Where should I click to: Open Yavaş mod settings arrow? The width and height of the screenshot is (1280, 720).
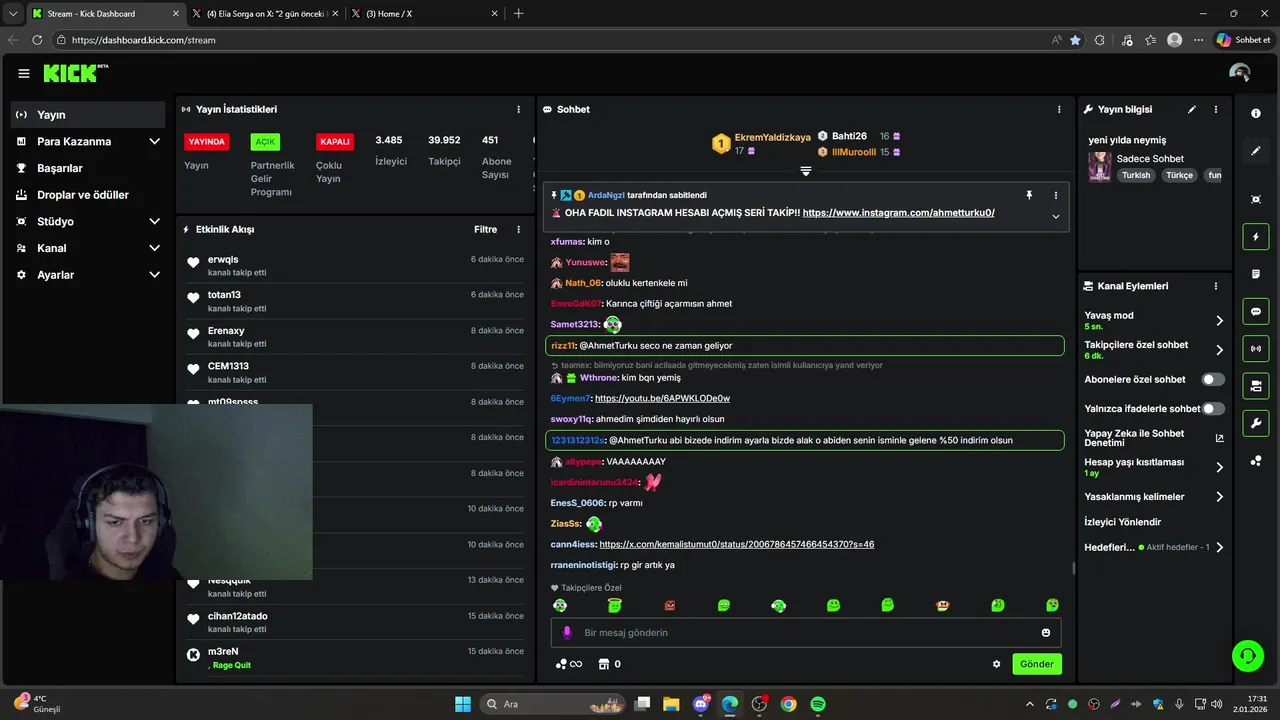(x=1219, y=321)
